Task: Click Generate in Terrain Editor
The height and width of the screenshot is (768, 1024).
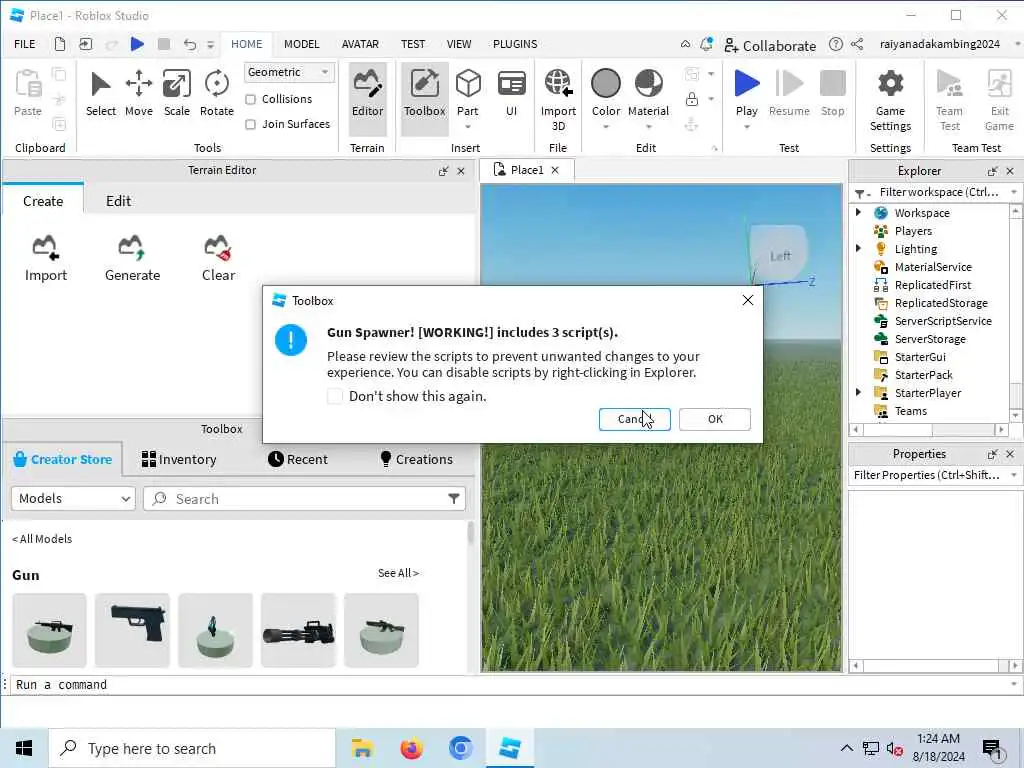Action: pyautogui.click(x=133, y=259)
